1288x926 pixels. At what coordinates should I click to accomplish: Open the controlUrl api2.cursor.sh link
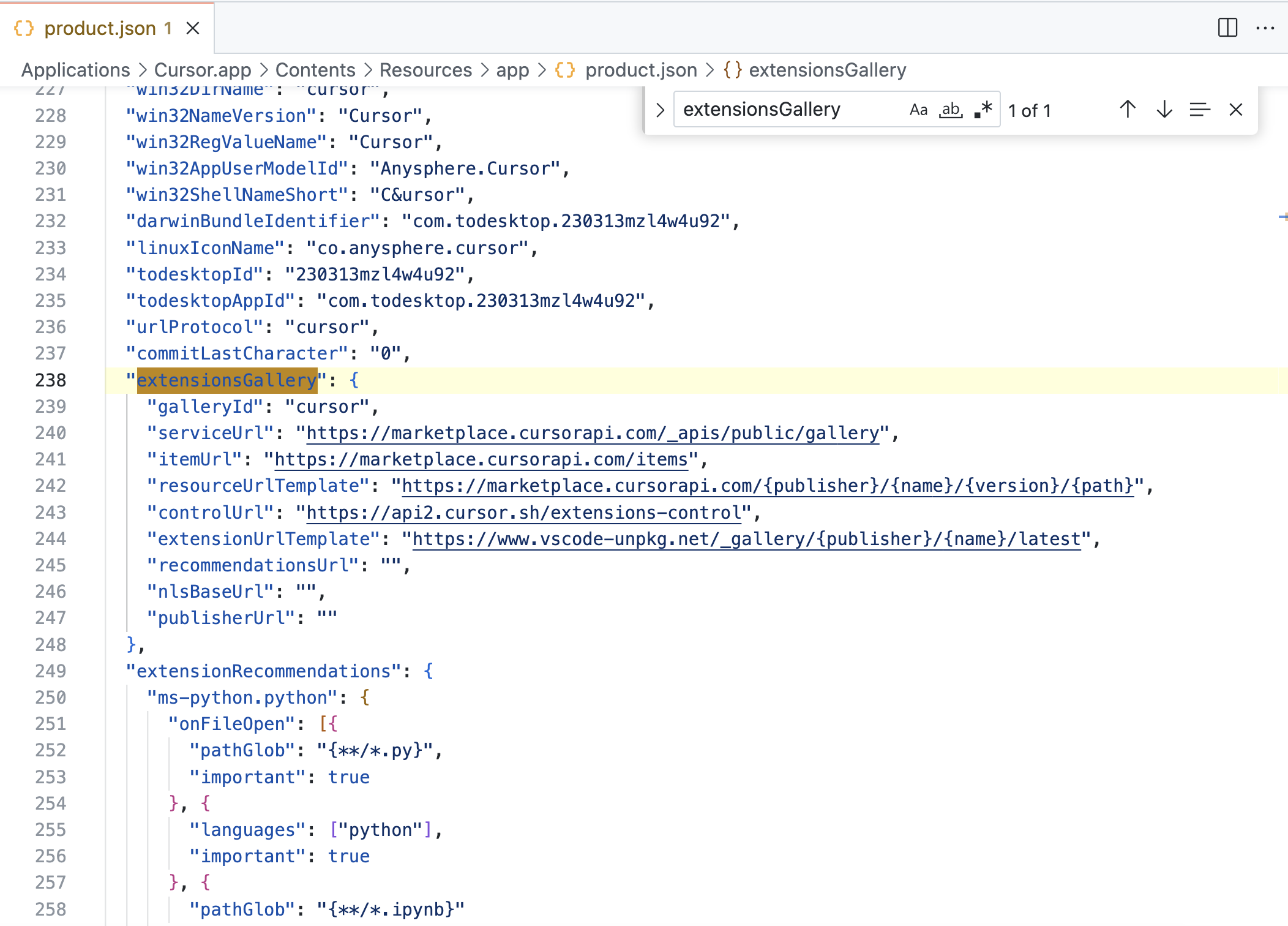point(523,513)
